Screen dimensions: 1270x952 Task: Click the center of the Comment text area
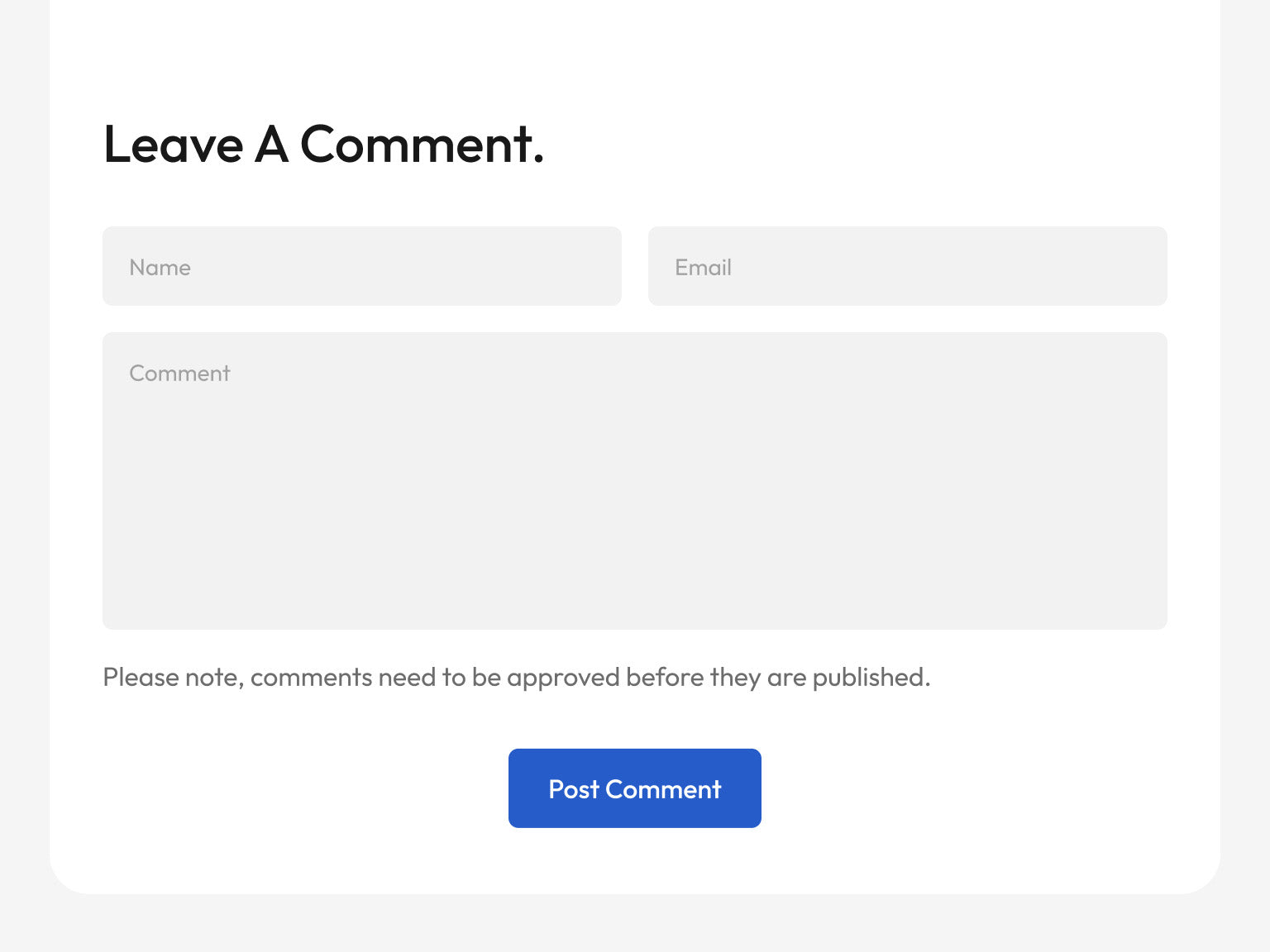pos(634,480)
